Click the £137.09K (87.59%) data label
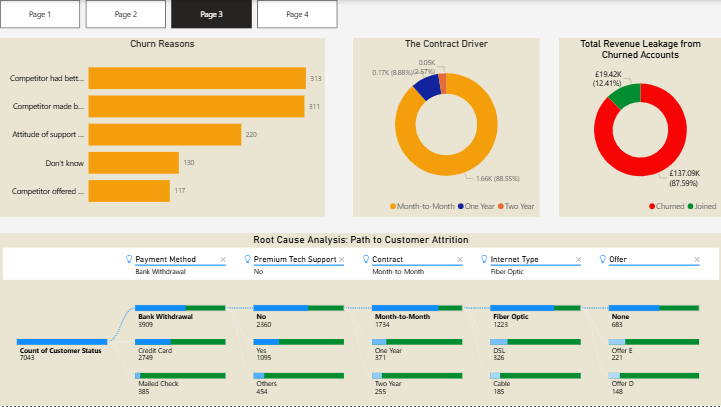Viewport: 721px width, 407px height. (684, 178)
